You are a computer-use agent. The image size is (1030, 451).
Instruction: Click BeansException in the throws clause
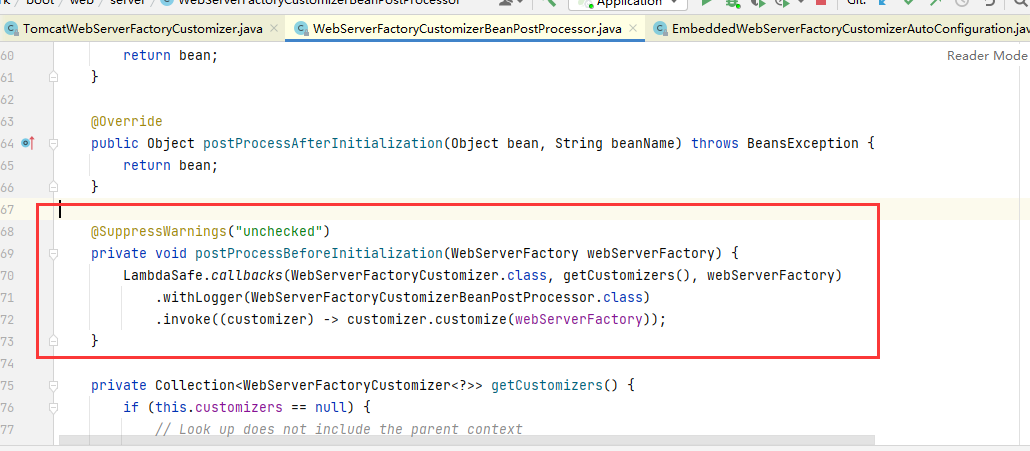pos(803,143)
